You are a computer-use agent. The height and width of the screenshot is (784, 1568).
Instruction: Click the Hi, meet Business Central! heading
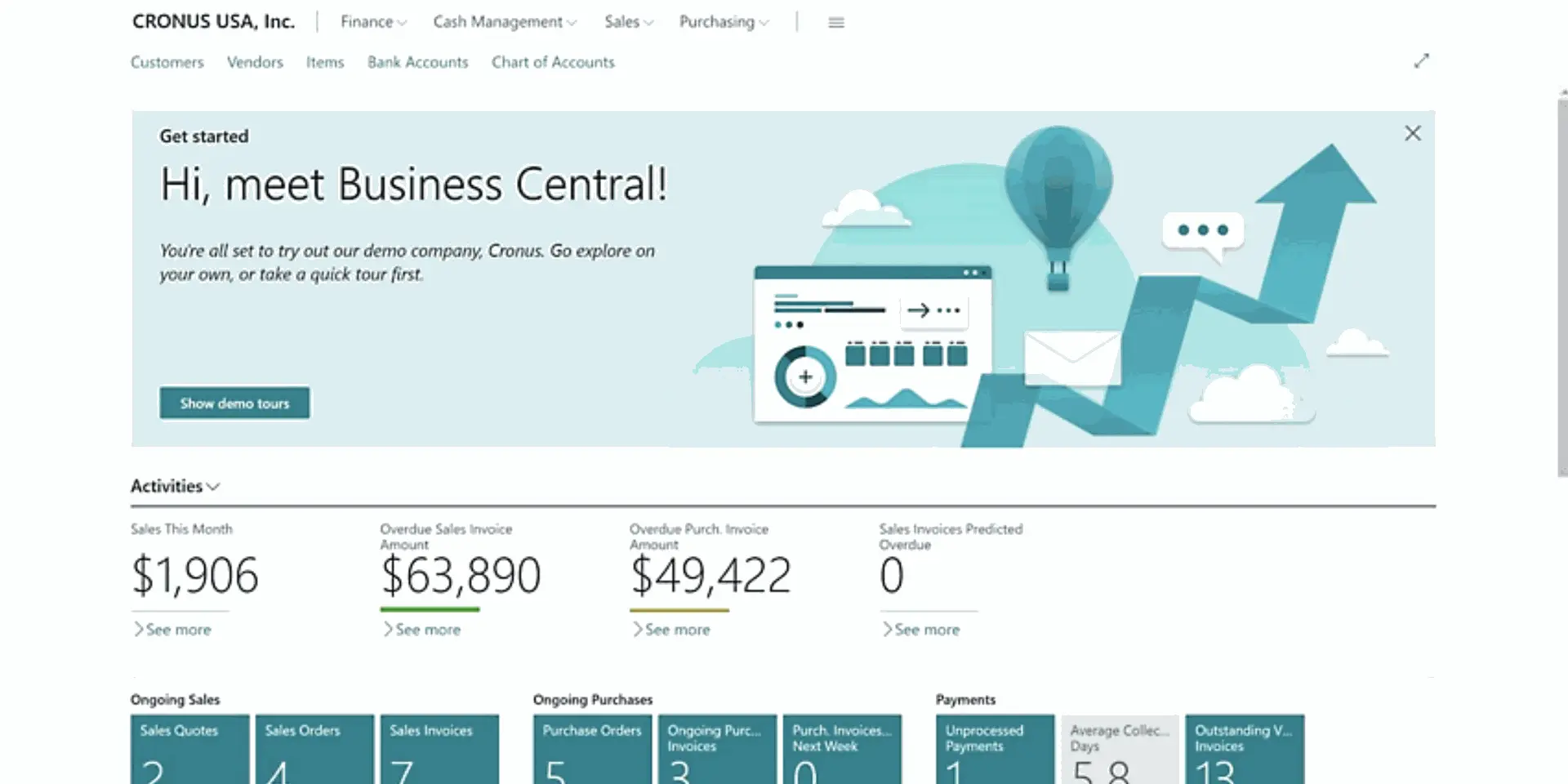pos(413,185)
